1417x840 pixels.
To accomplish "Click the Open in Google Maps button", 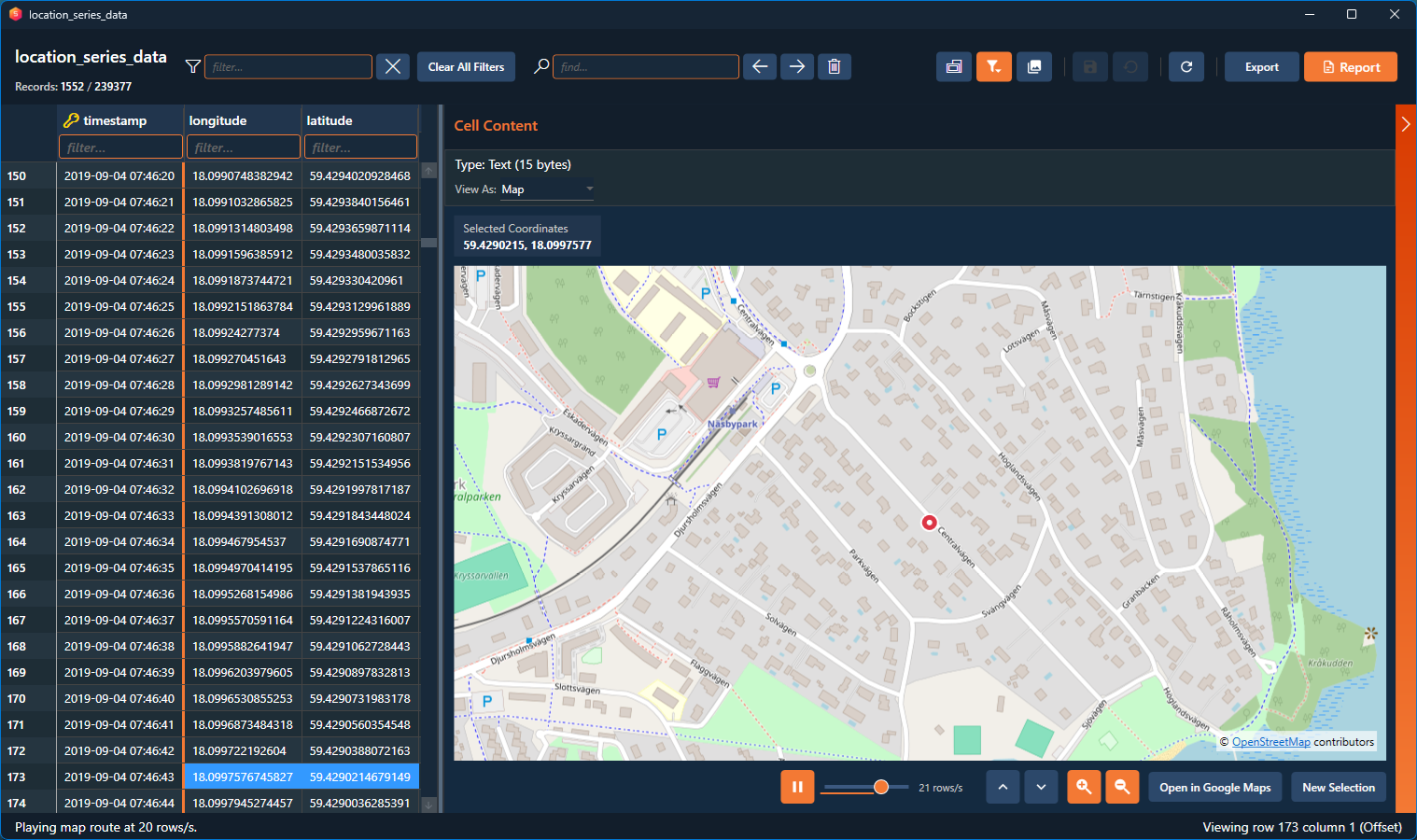I will tap(1215, 787).
